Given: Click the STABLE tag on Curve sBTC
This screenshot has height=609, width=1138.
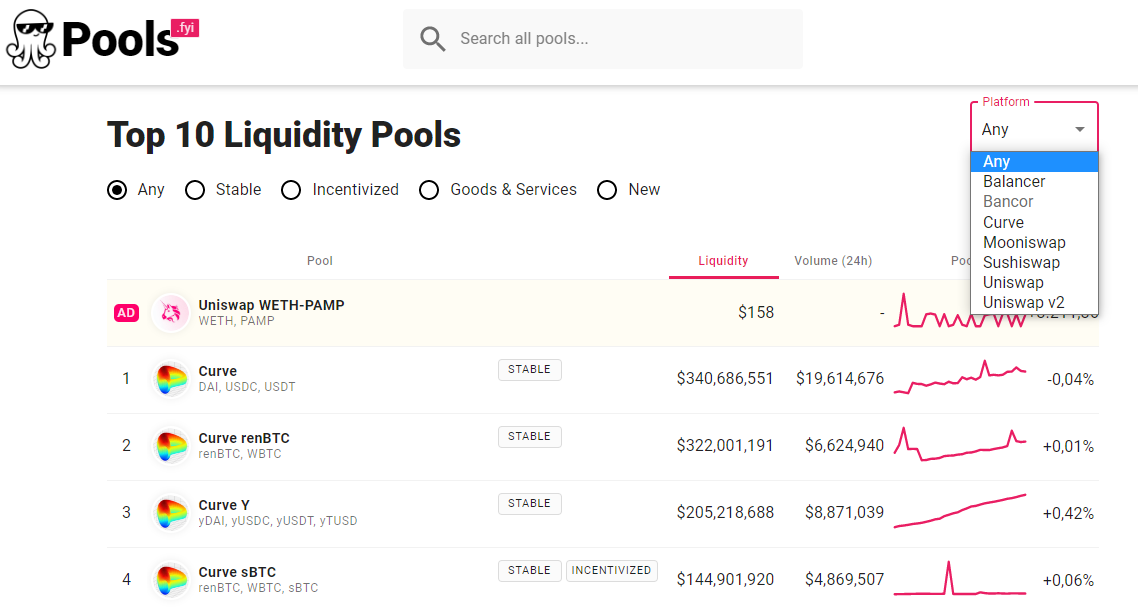Looking at the screenshot, I should pyautogui.click(x=529, y=571).
